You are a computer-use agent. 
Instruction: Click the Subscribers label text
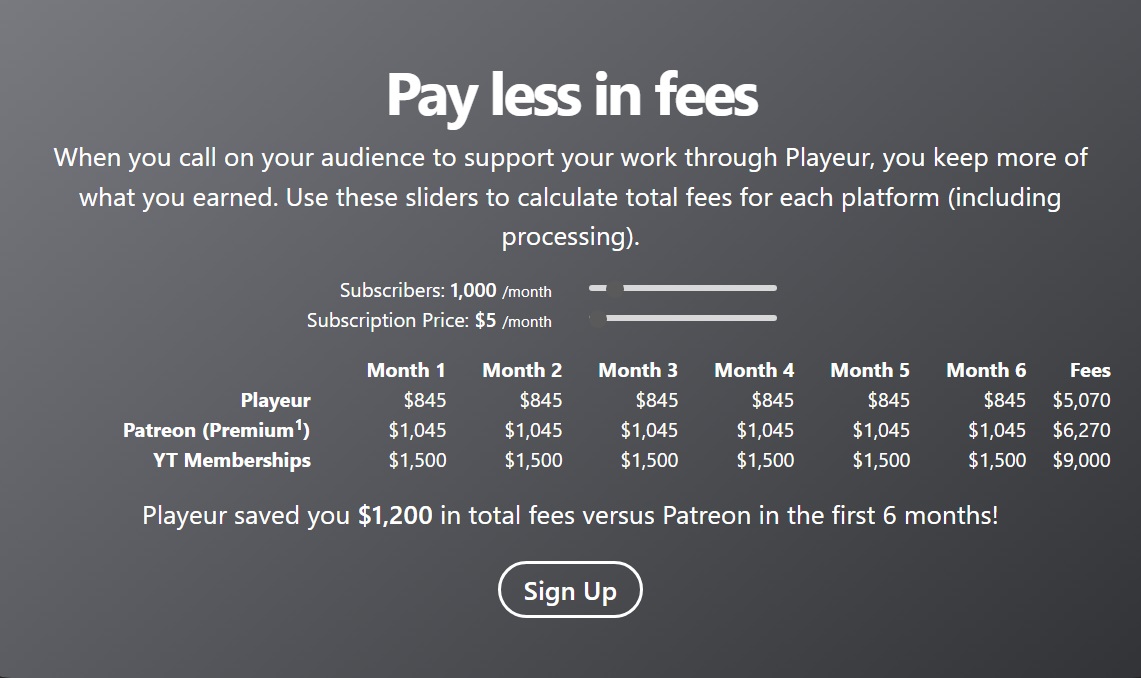click(x=391, y=291)
